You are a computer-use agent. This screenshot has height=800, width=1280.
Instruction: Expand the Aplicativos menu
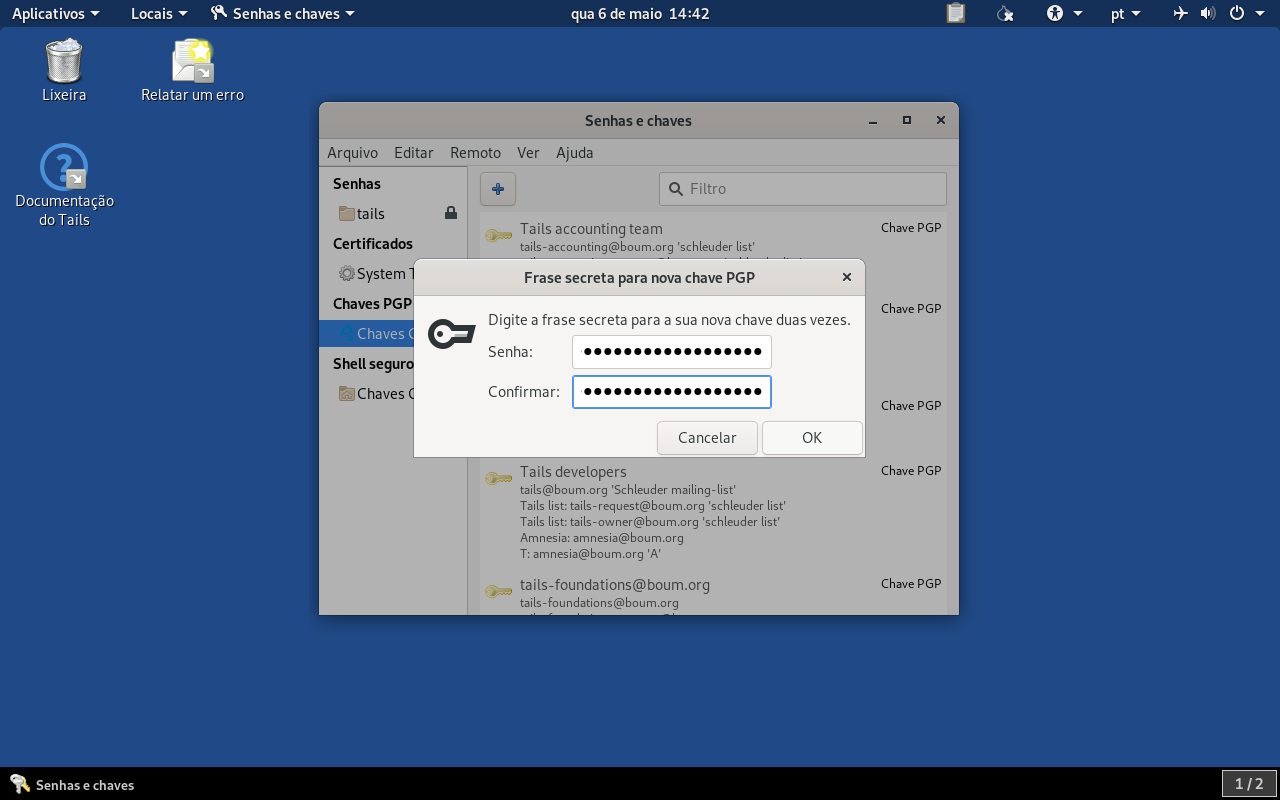56,13
